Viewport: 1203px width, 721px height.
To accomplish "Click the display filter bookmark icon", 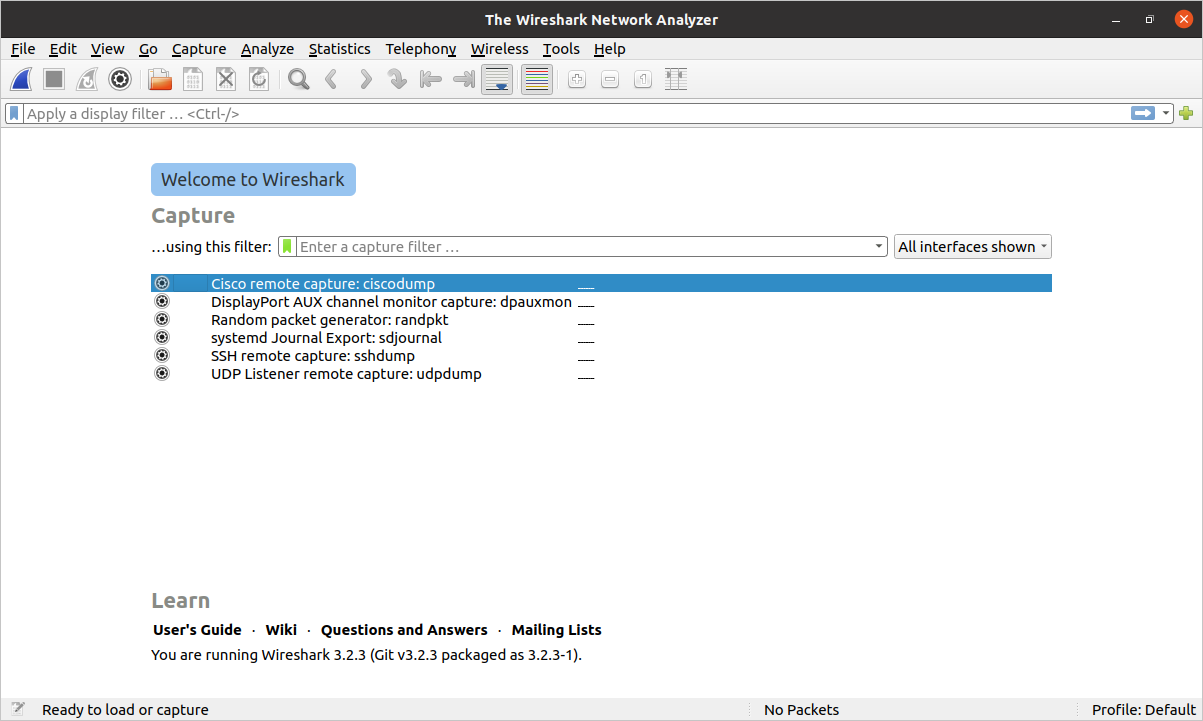I will click(15, 114).
